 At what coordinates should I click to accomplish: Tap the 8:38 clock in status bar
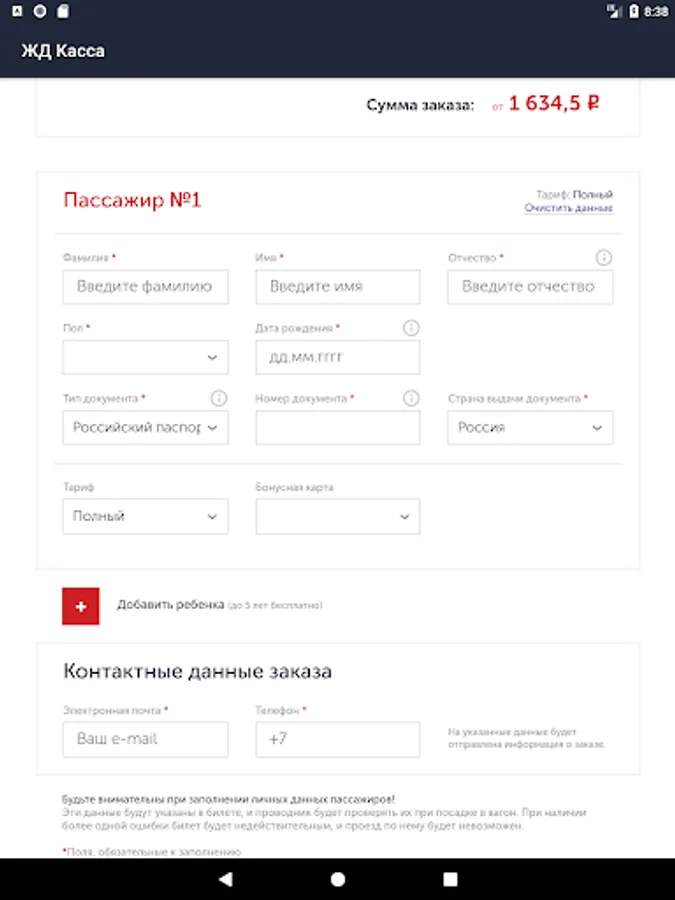[x=655, y=11]
